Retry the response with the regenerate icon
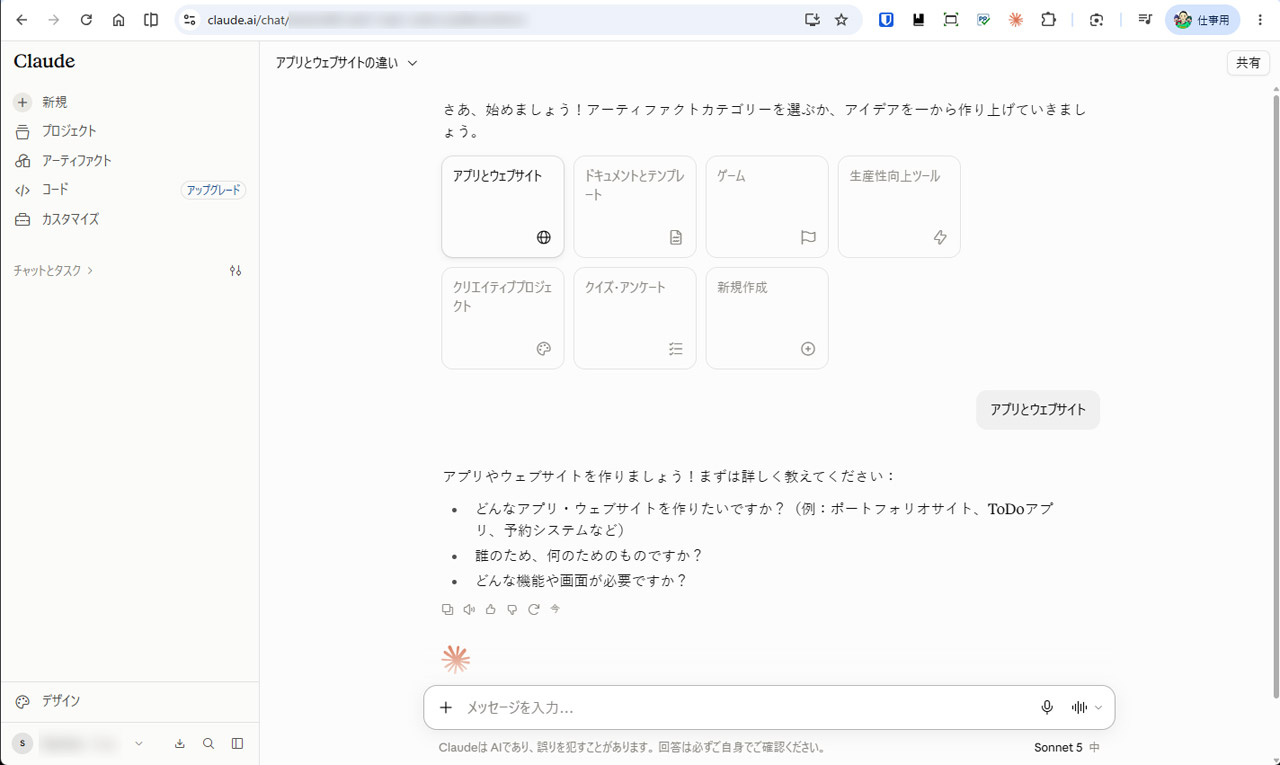 coord(534,609)
